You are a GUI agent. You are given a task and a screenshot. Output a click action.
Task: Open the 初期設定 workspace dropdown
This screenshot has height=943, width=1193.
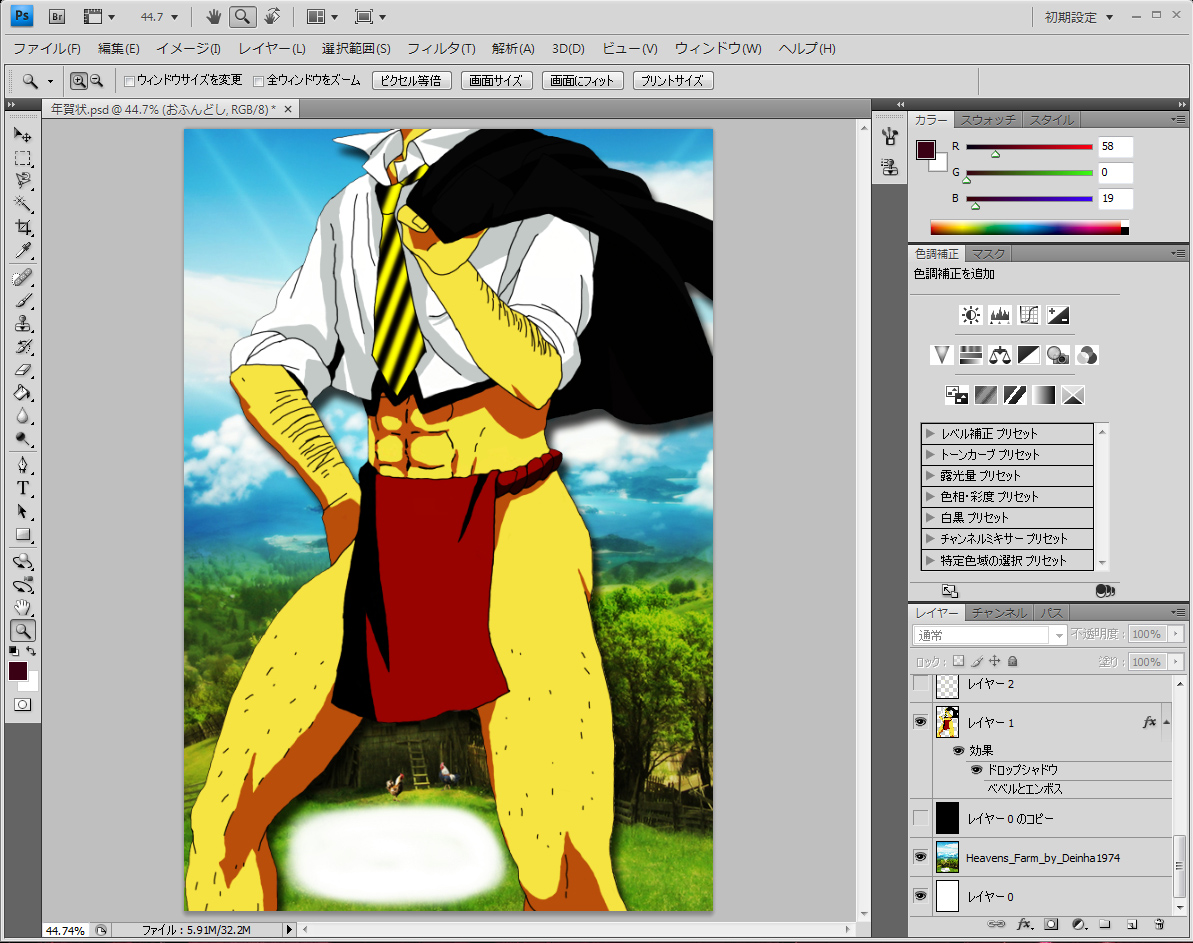[1079, 17]
